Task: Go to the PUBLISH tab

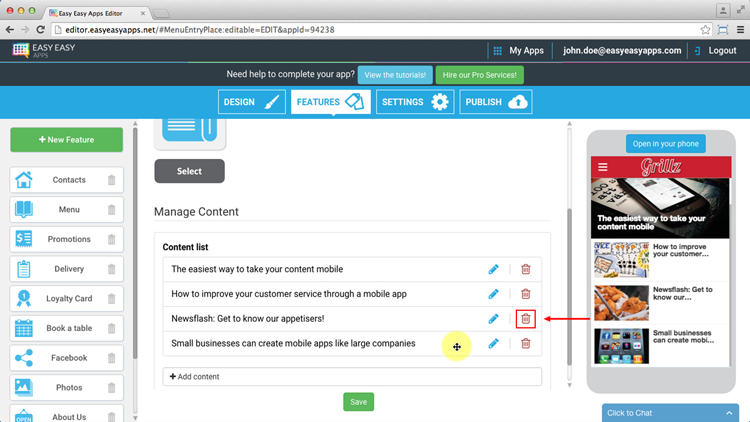Action: (x=495, y=102)
